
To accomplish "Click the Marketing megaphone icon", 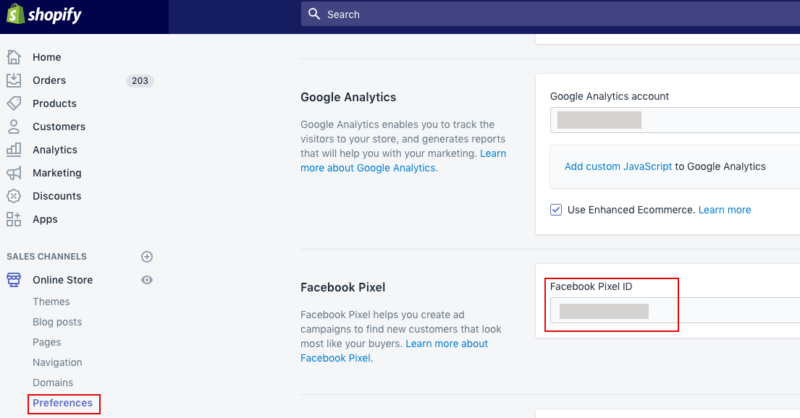I will click(14, 173).
